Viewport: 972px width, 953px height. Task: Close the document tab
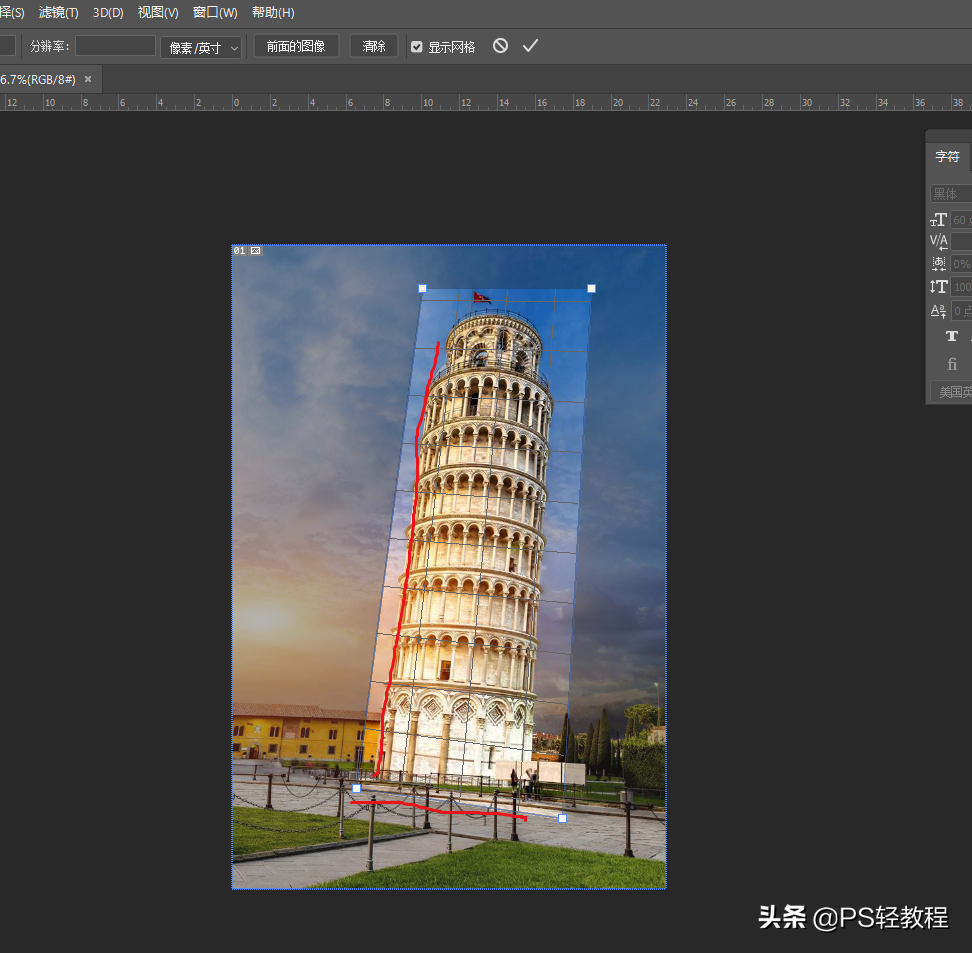pyautogui.click(x=88, y=79)
